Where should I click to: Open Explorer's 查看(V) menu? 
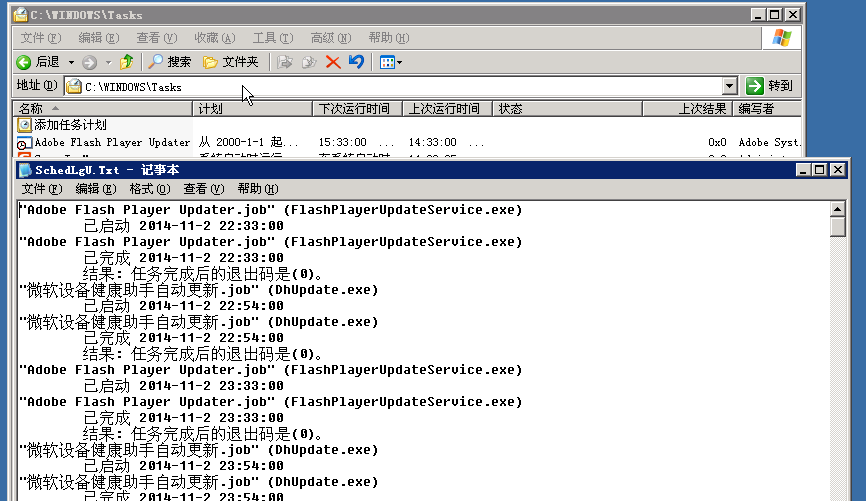click(157, 38)
